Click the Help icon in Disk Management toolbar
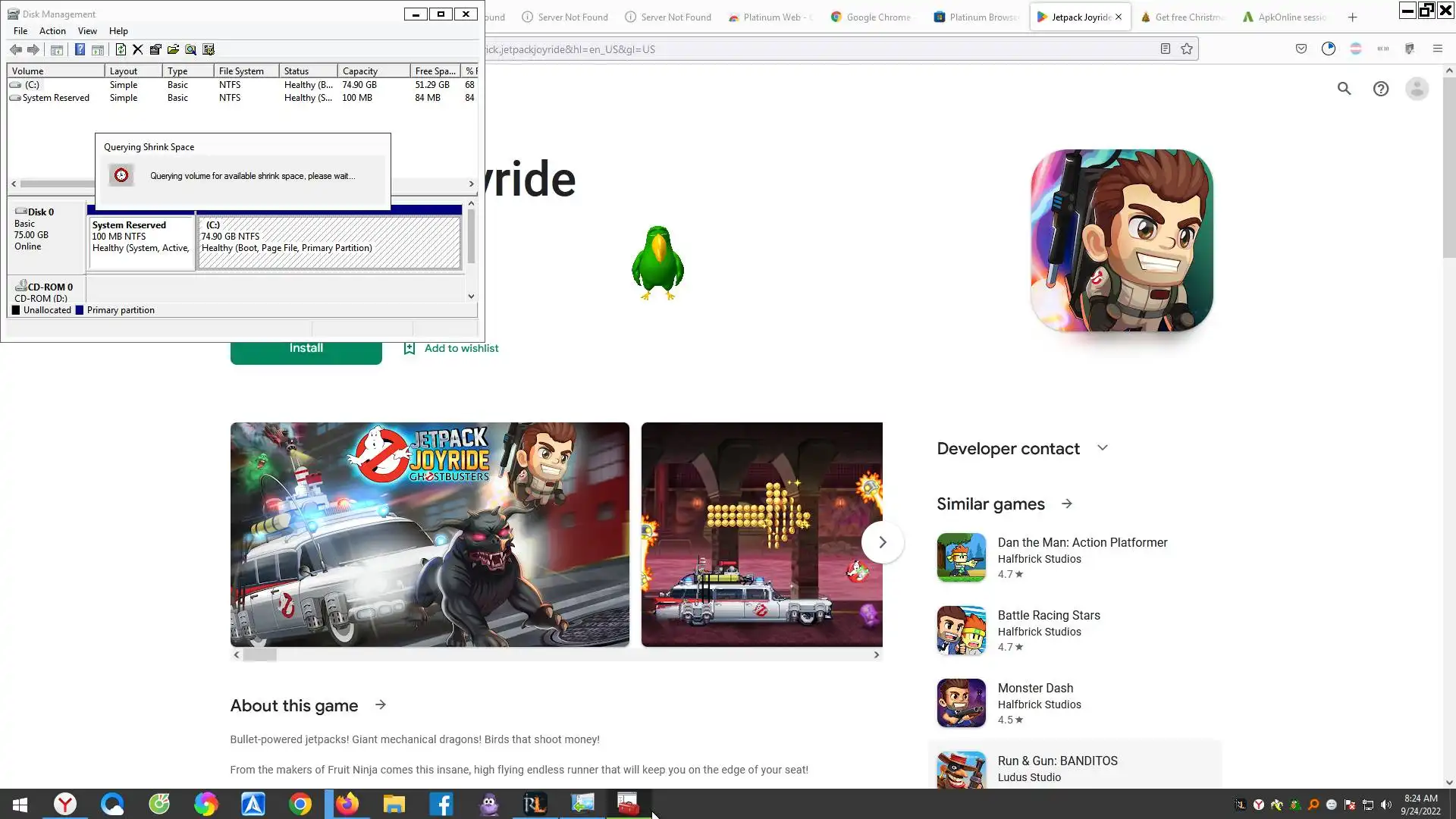Viewport: 1456px width, 819px height. [80, 50]
